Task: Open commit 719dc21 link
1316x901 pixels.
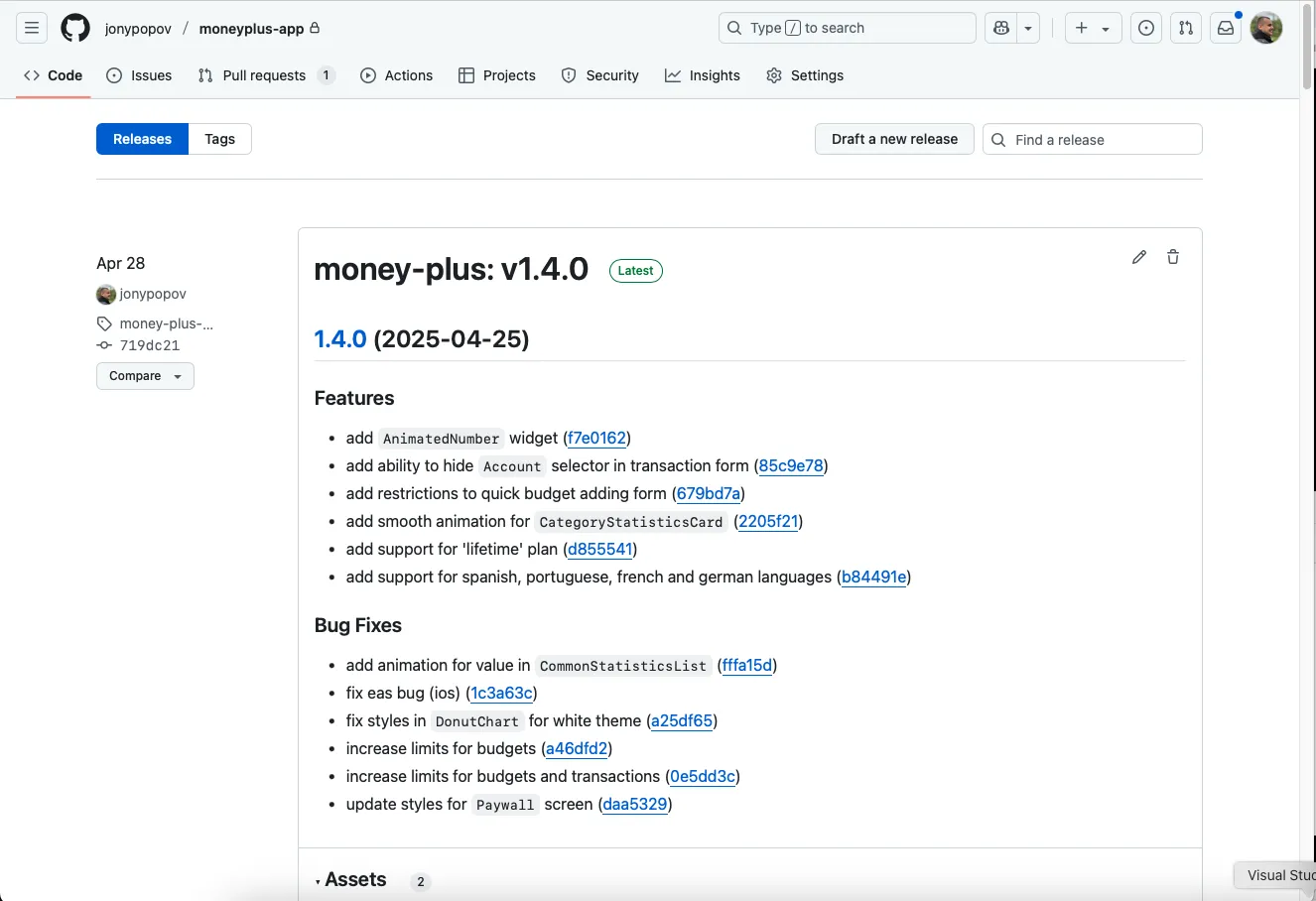Action: tap(150, 345)
